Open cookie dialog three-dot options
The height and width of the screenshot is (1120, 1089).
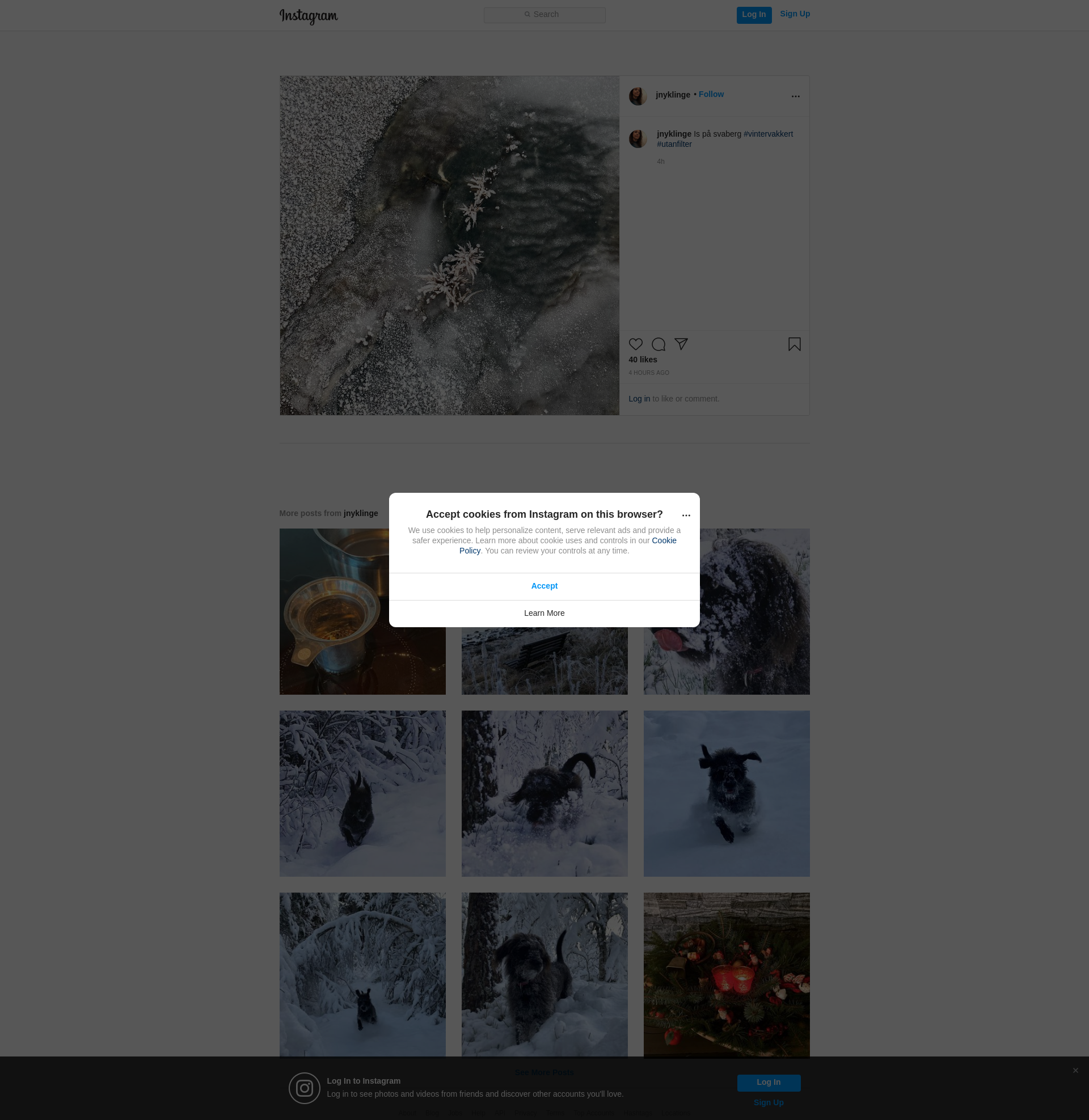pos(686,515)
